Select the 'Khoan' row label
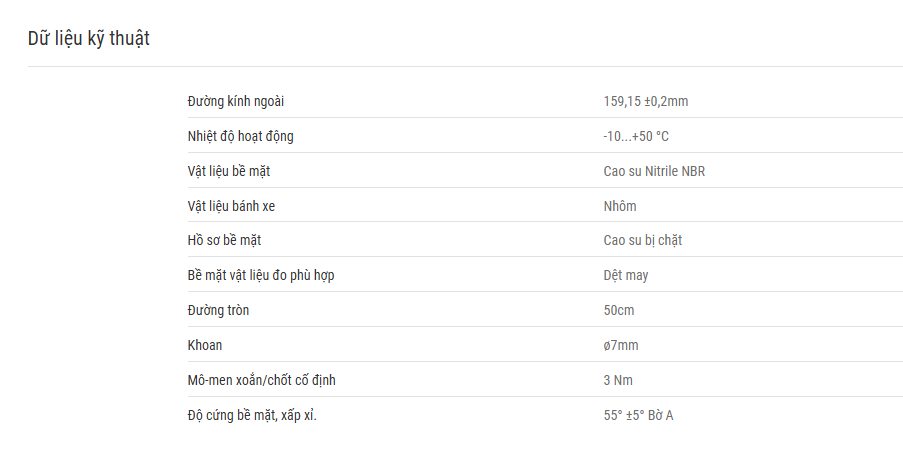This screenshot has width=903, height=451. (x=204, y=346)
